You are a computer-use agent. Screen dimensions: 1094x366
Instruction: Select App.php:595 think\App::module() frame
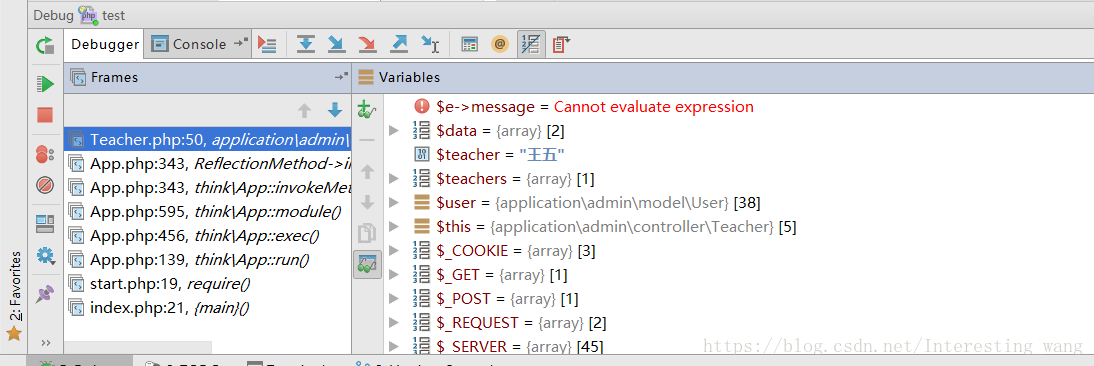pos(207,212)
